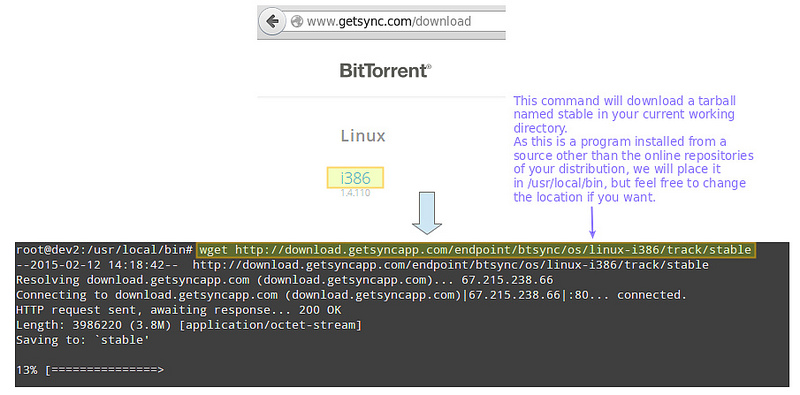Click the Saving to 'stable' line

click(83, 340)
